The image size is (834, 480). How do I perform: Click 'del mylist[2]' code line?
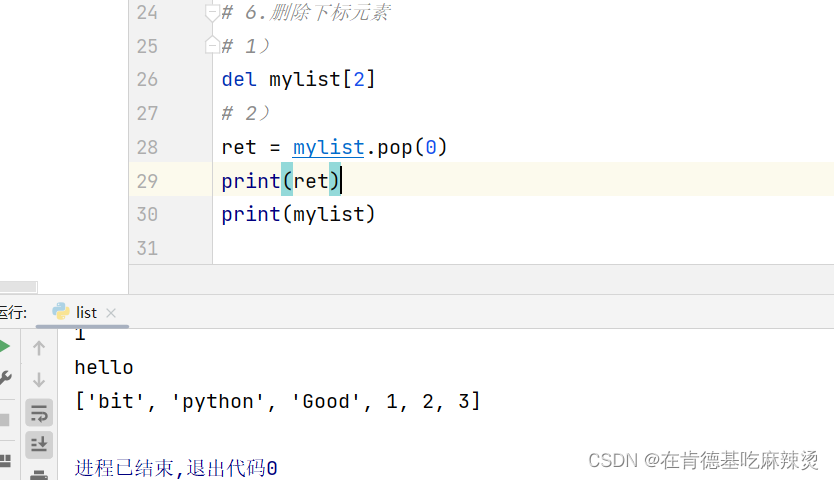298,79
